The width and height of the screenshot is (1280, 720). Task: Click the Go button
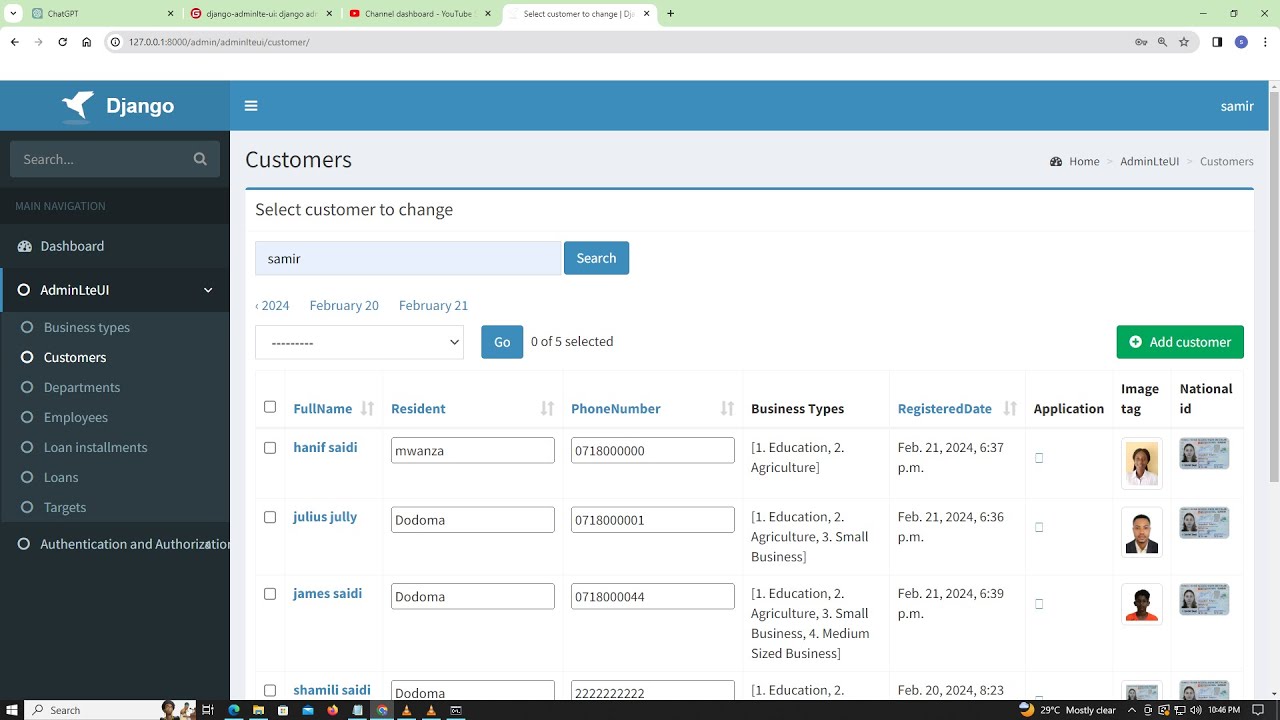[x=502, y=342]
